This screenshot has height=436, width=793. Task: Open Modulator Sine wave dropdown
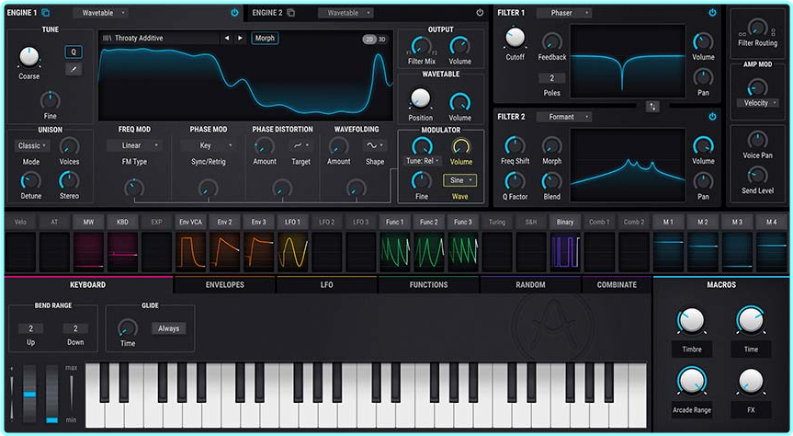click(460, 180)
